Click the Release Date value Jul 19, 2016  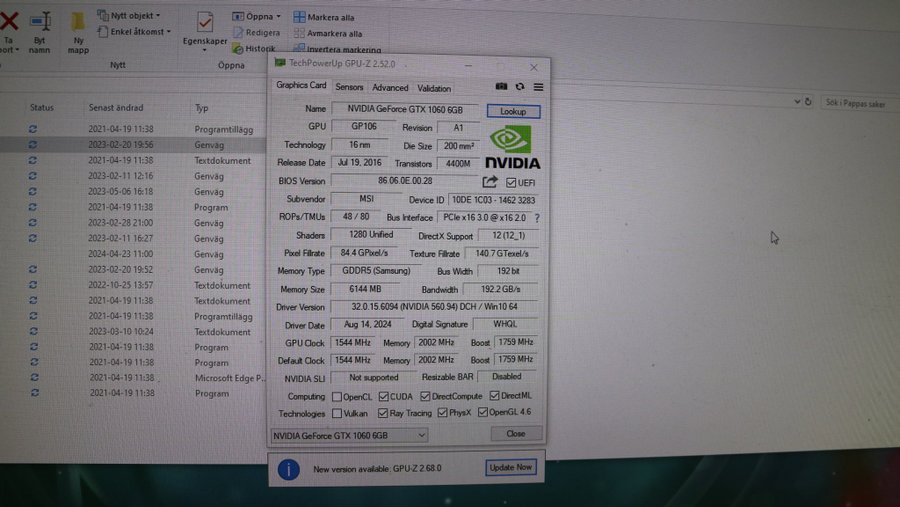(x=359, y=163)
